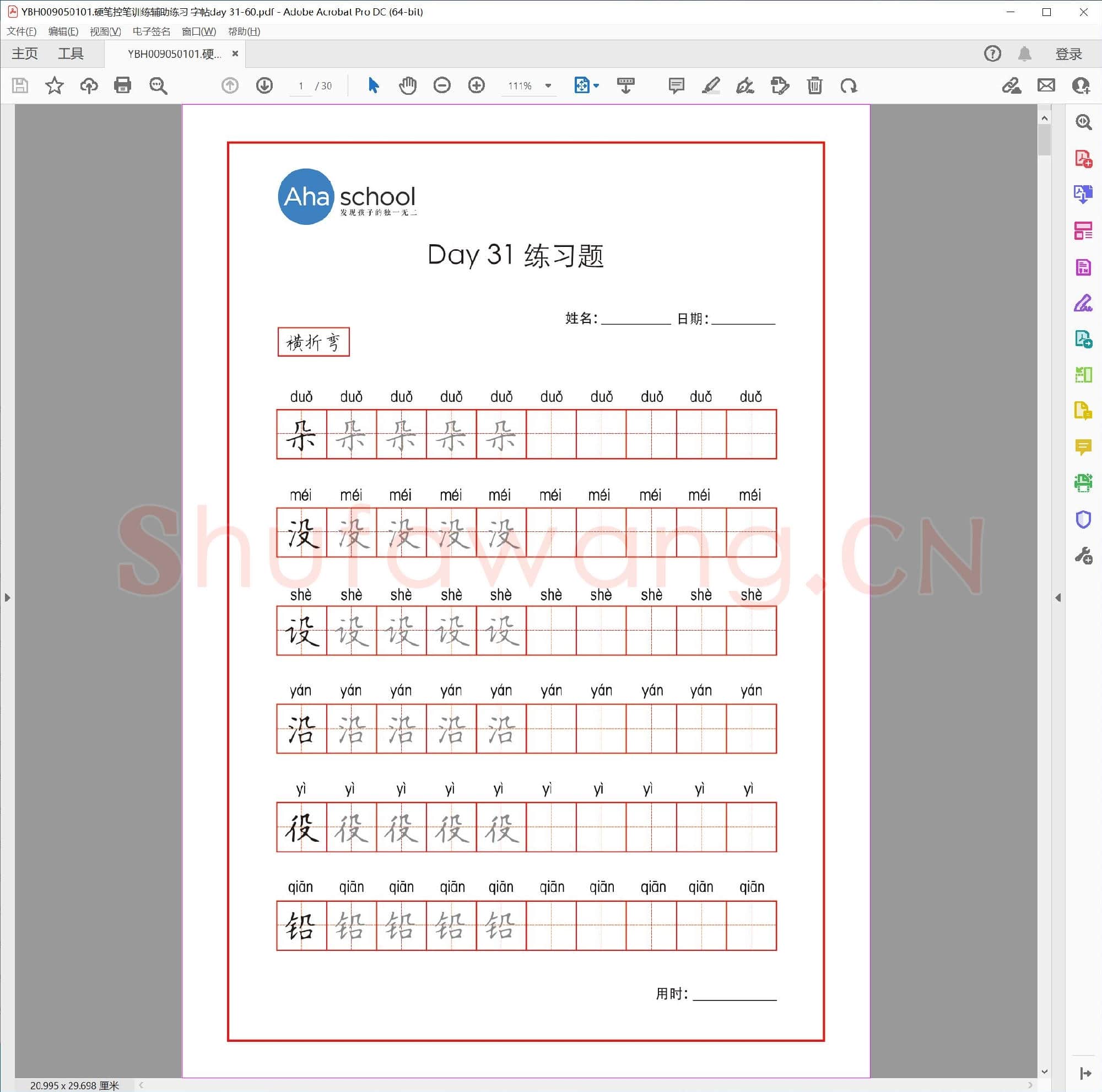1102x1092 pixels.
Task: Open Acrobat help via question mark button
Action: (992, 53)
